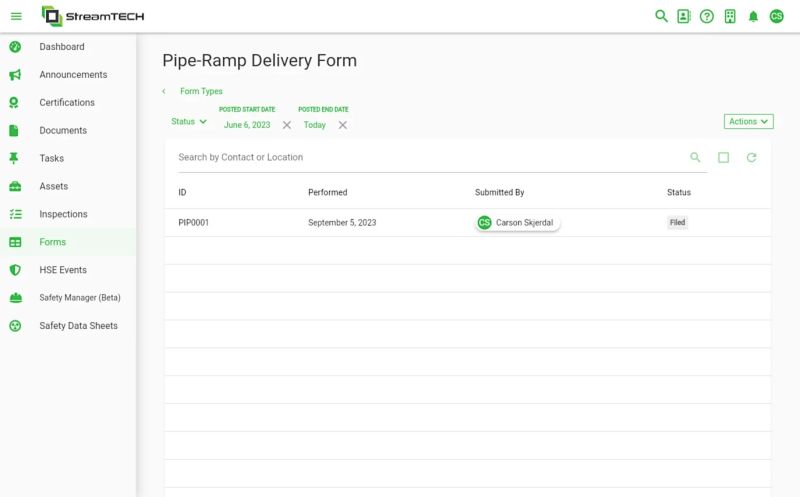Clear the Posted Start Date filter

[x=287, y=125]
